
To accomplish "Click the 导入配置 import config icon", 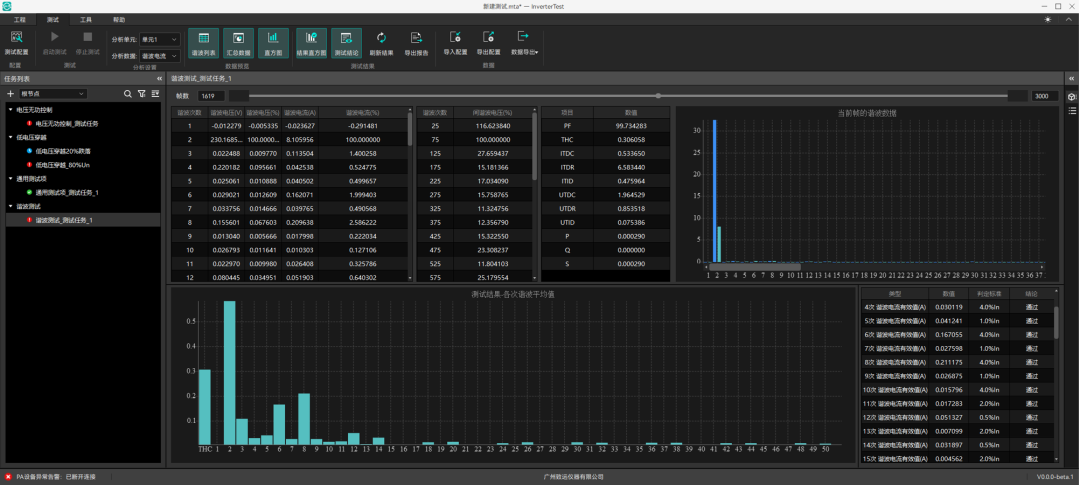I will 455,39.
